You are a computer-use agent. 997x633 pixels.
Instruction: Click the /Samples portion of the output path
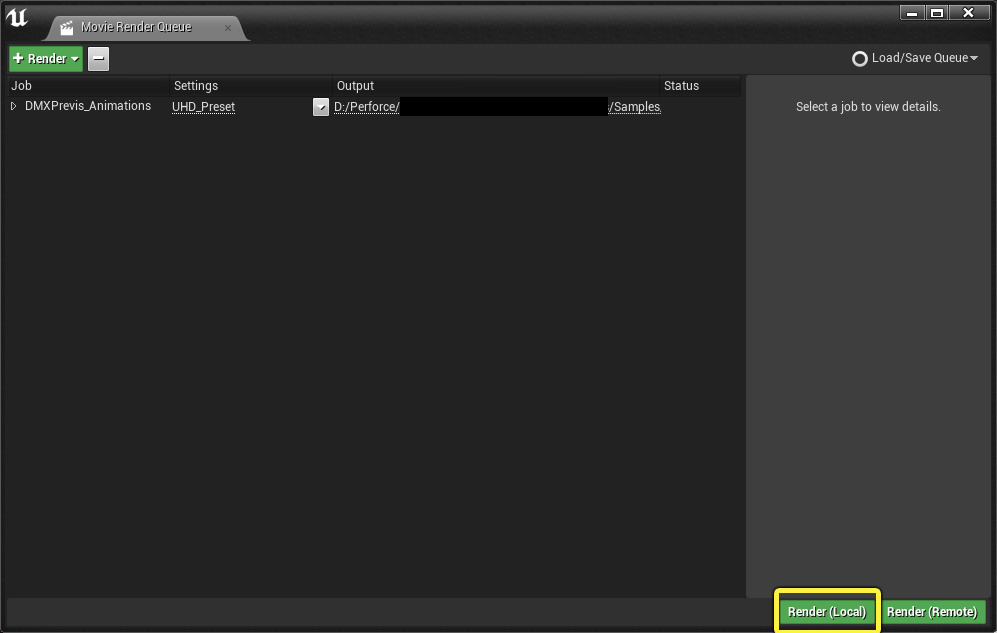[634, 106]
